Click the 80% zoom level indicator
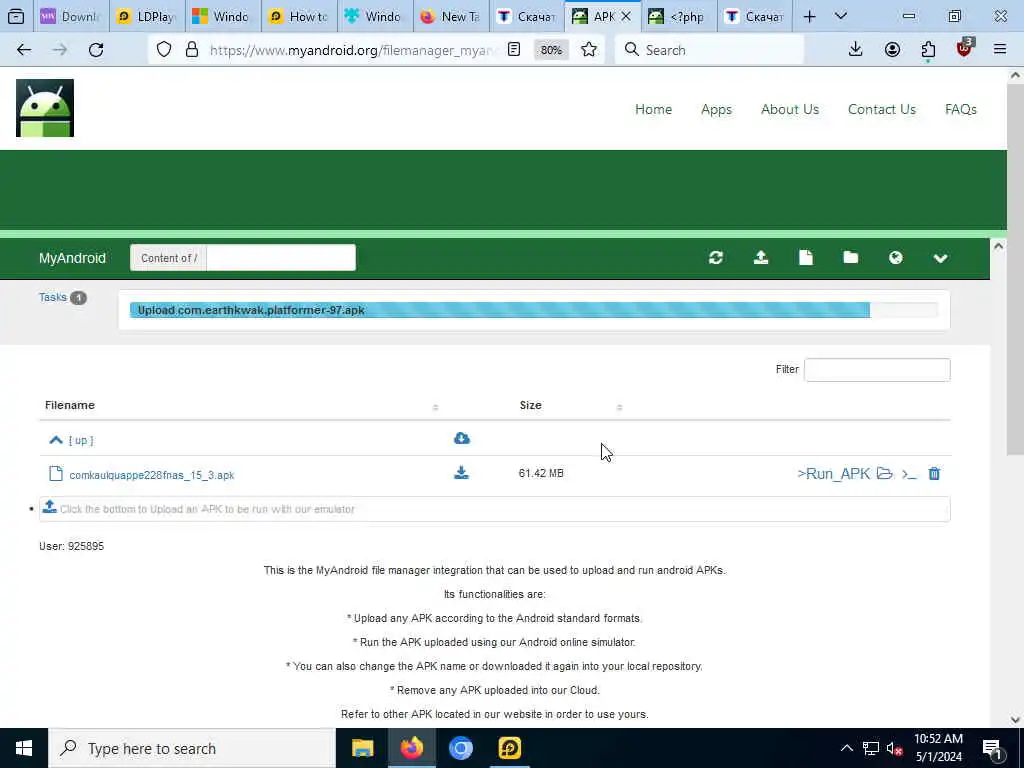This screenshot has width=1024, height=768. point(551,50)
